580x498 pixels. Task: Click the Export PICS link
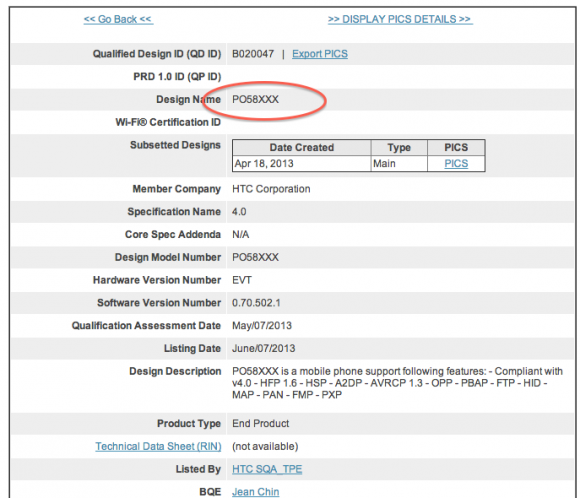point(320,54)
